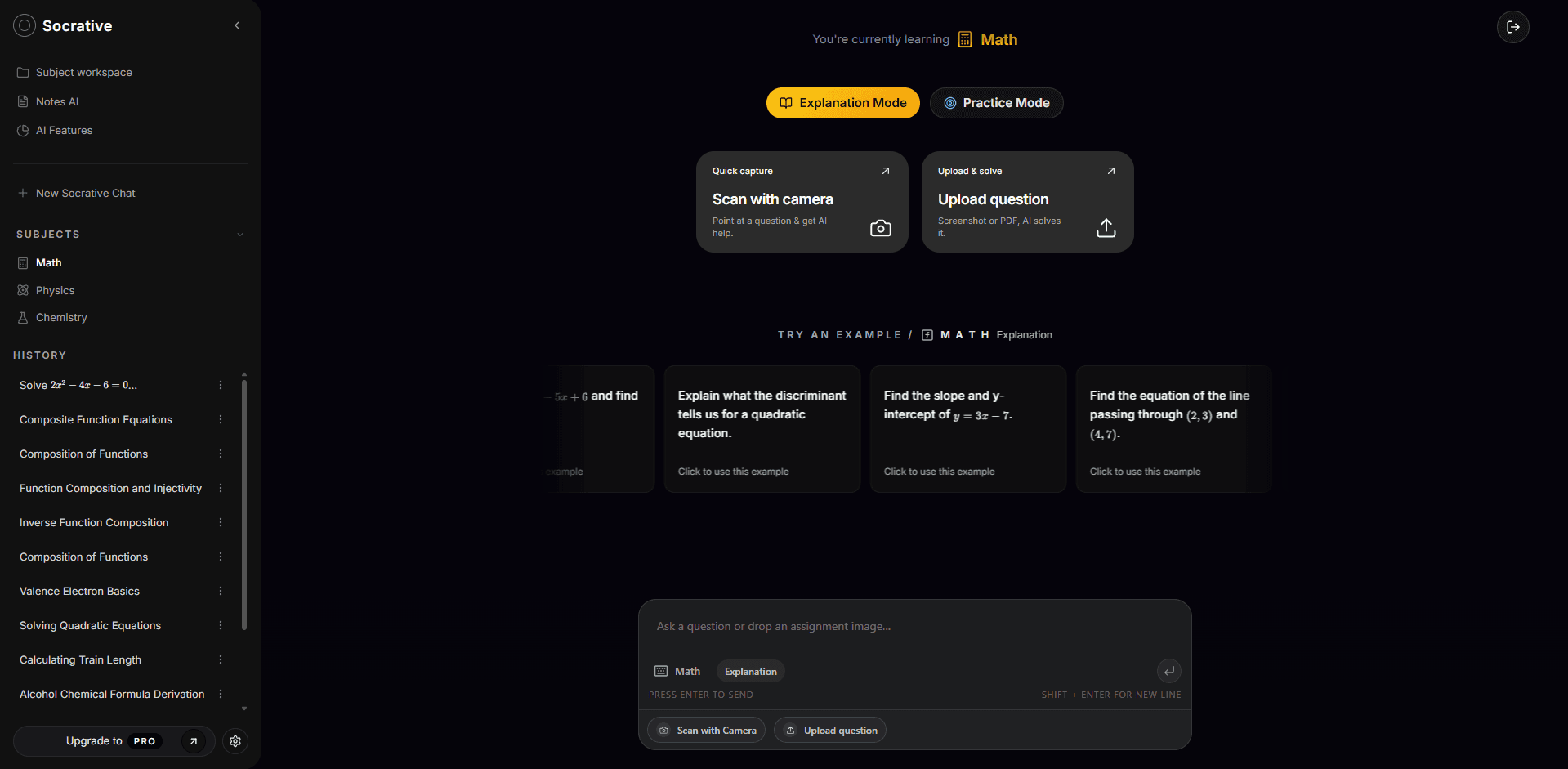Toggle the Explanation tag in chat input
This screenshot has width=1568, height=769.
click(749, 671)
